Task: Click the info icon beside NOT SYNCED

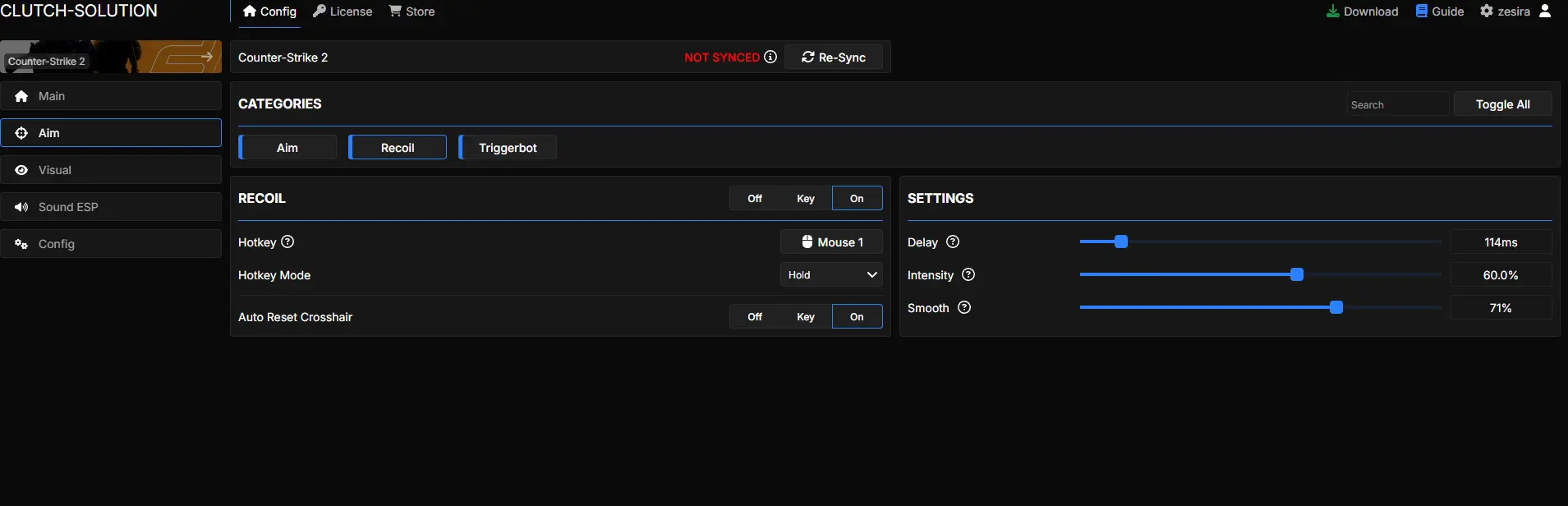Action: click(x=770, y=57)
